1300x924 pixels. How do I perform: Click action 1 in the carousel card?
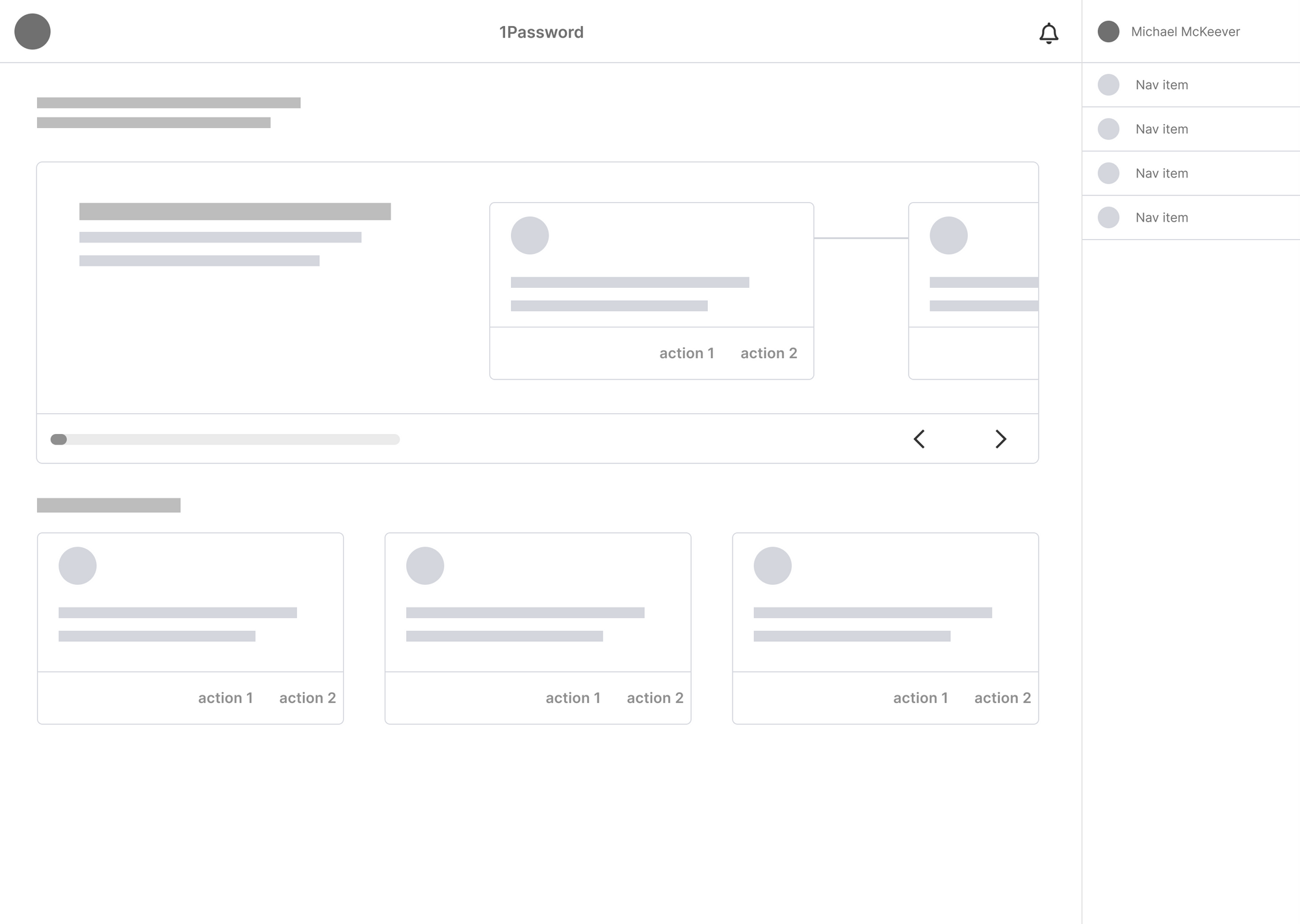(x=686, y=353)
